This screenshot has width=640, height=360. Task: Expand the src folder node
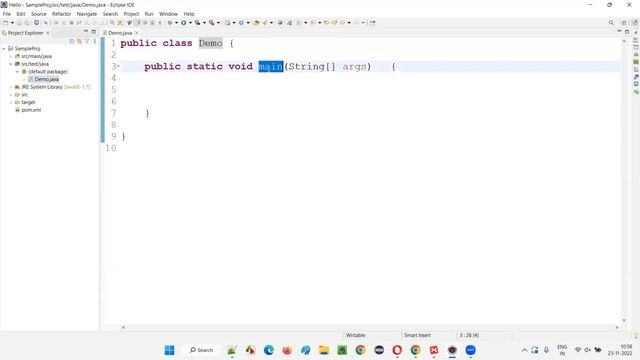(x=11, y=95)
